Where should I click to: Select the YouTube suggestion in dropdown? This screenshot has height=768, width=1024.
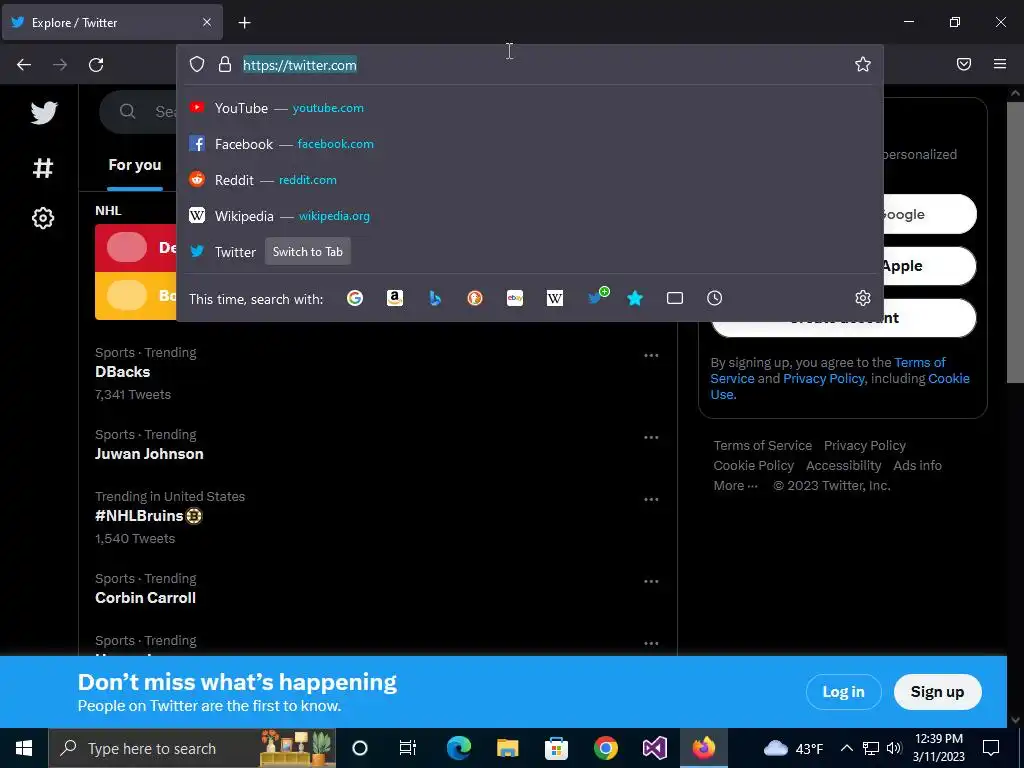[530, 108]
